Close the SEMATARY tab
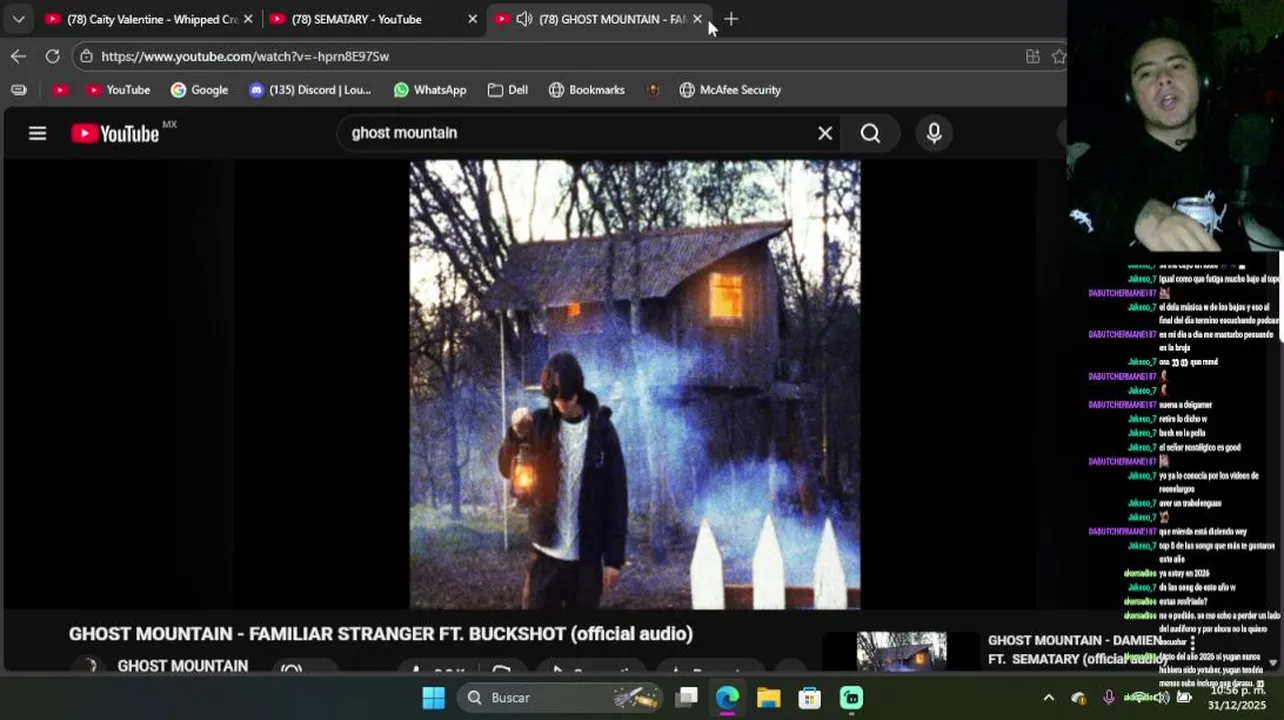The width and height of the screenshot is (1284, 720). pyautogui.click(x=473, y=19)
